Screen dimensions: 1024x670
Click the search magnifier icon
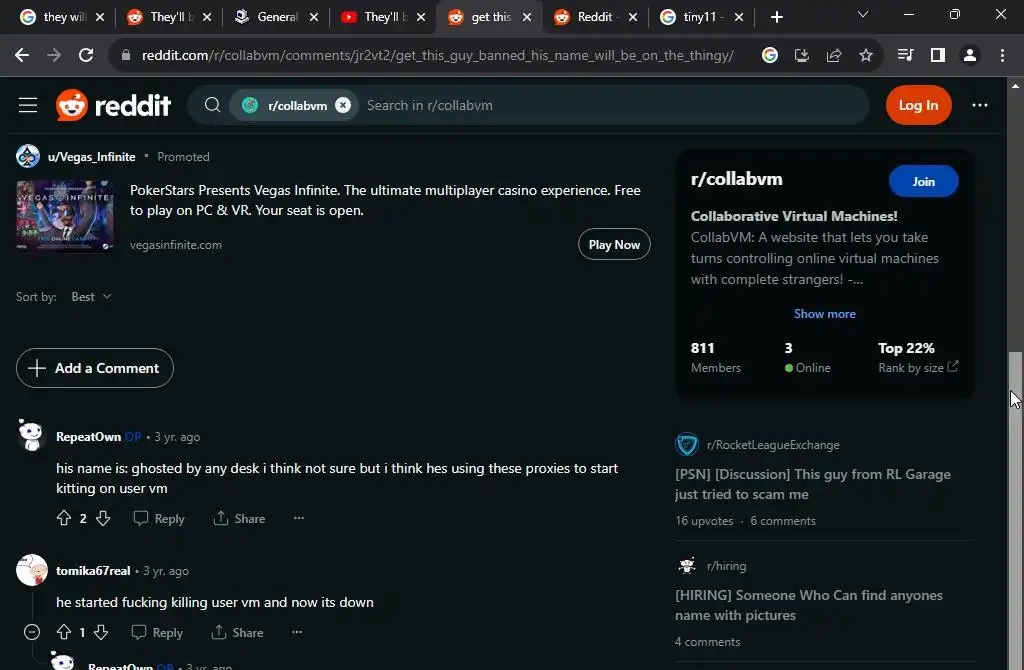click(212, 105)
